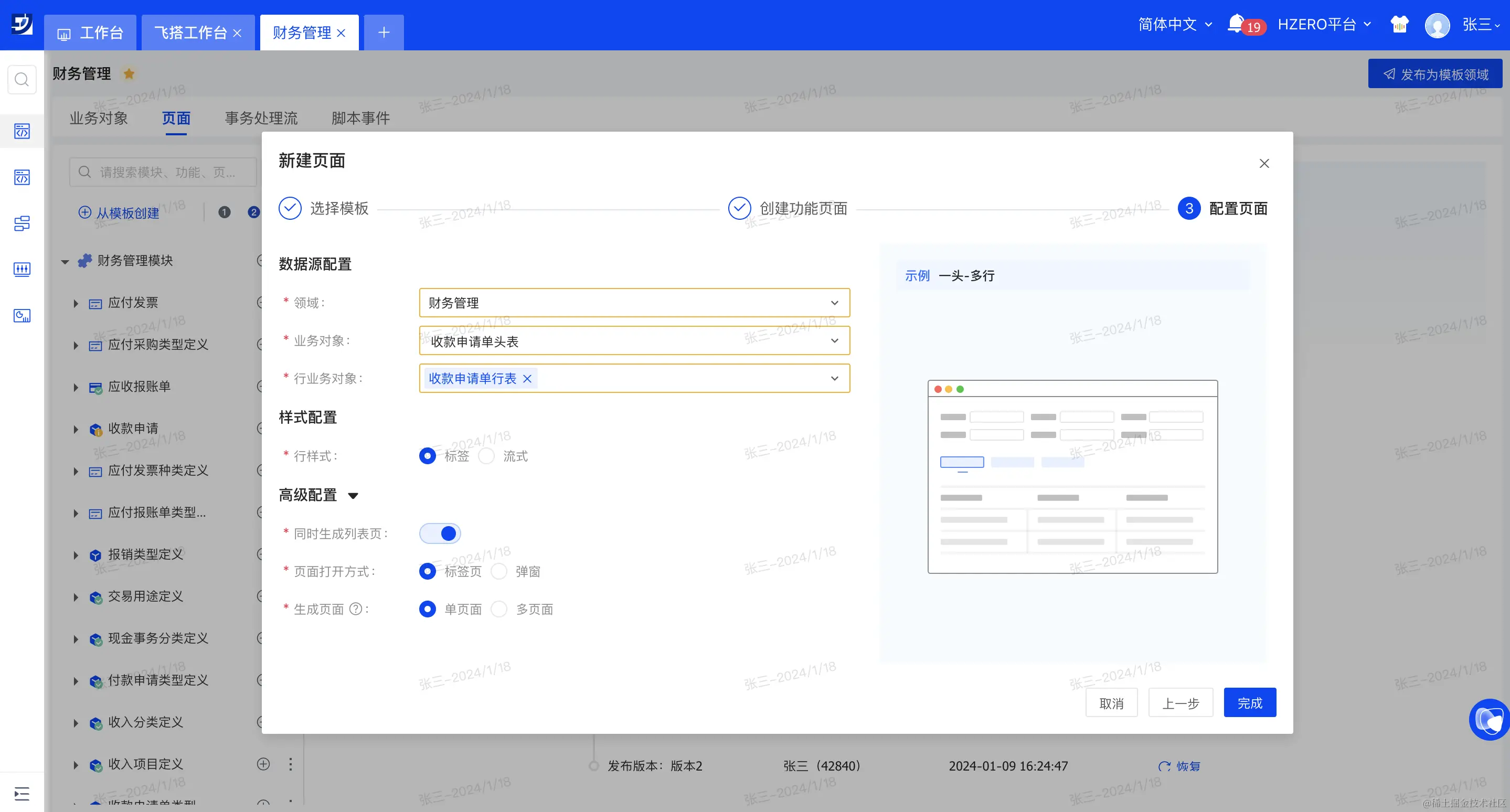
Task: Open the 业务对象 dropdown
Action: pos(634,341)
